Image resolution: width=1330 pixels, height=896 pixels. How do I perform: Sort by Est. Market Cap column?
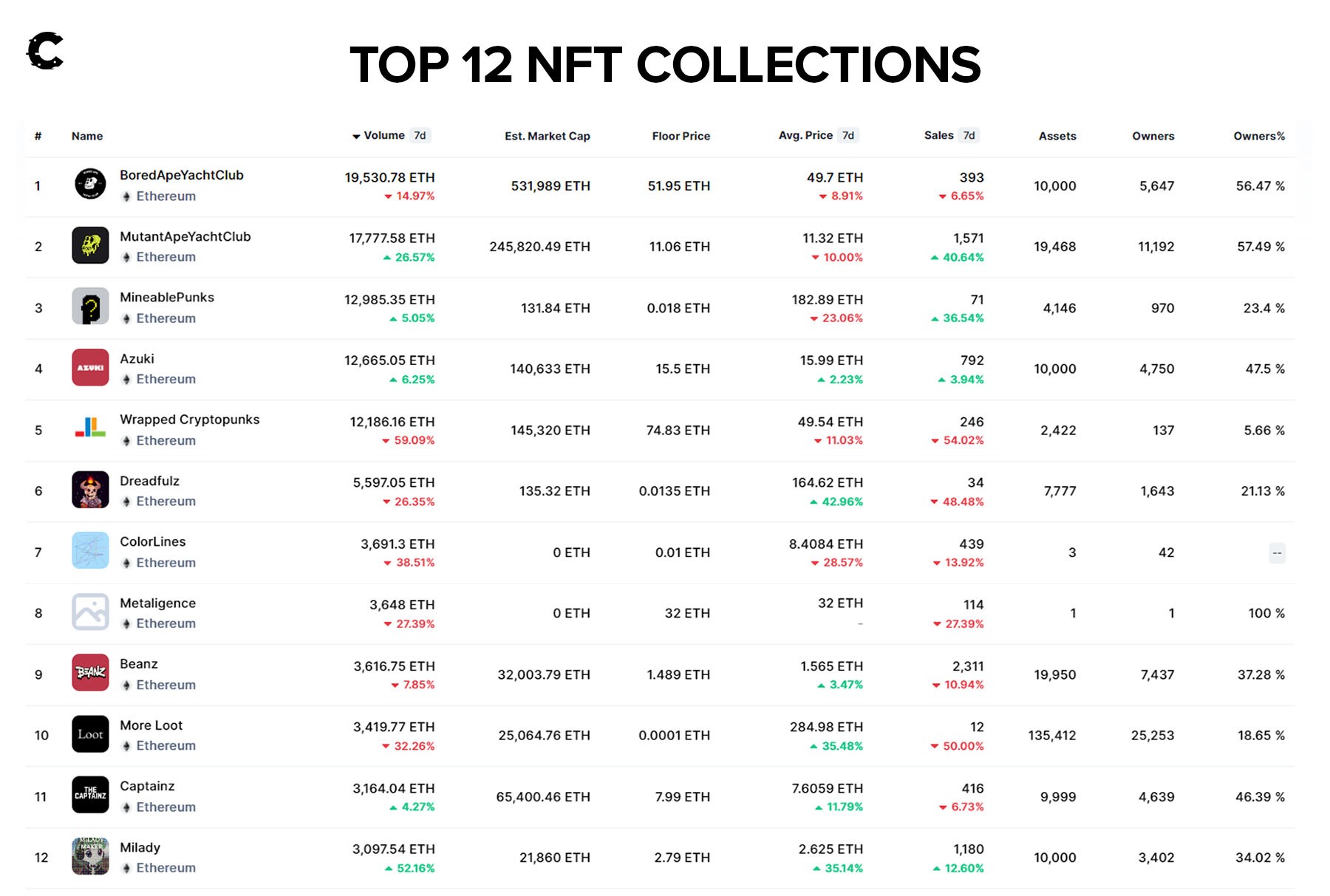547,136
